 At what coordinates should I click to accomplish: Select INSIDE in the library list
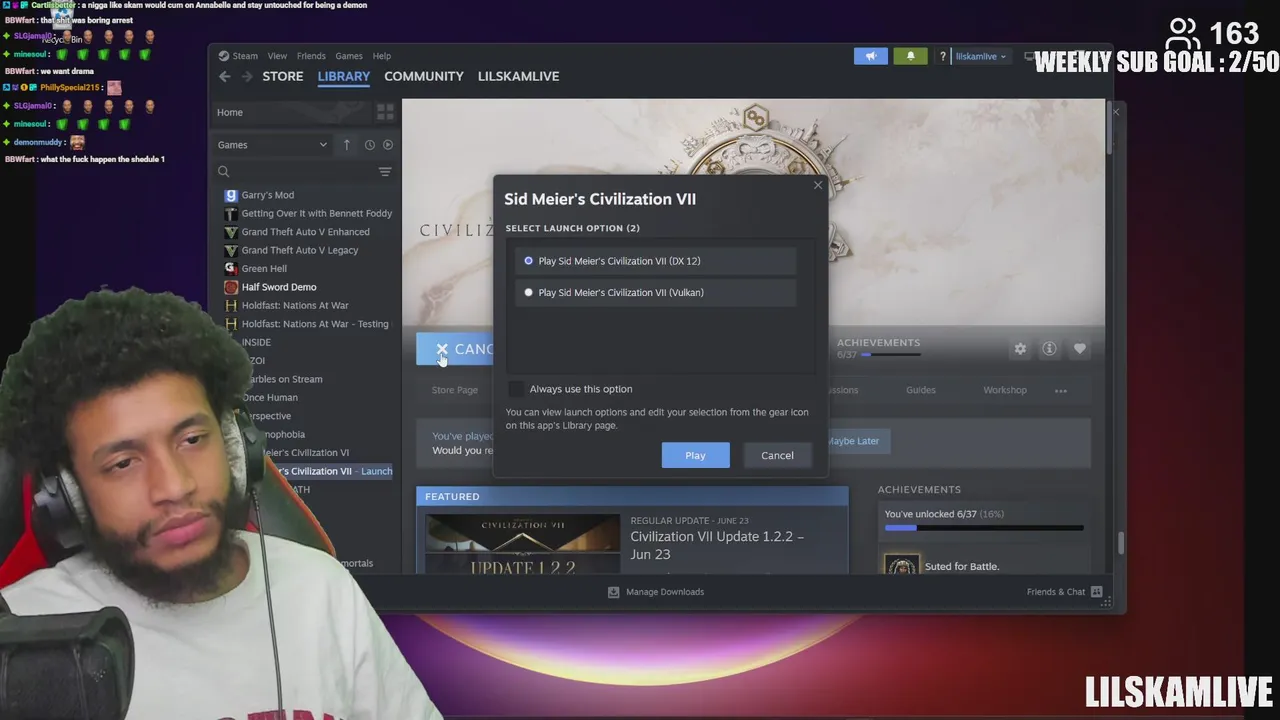[257, 342]
